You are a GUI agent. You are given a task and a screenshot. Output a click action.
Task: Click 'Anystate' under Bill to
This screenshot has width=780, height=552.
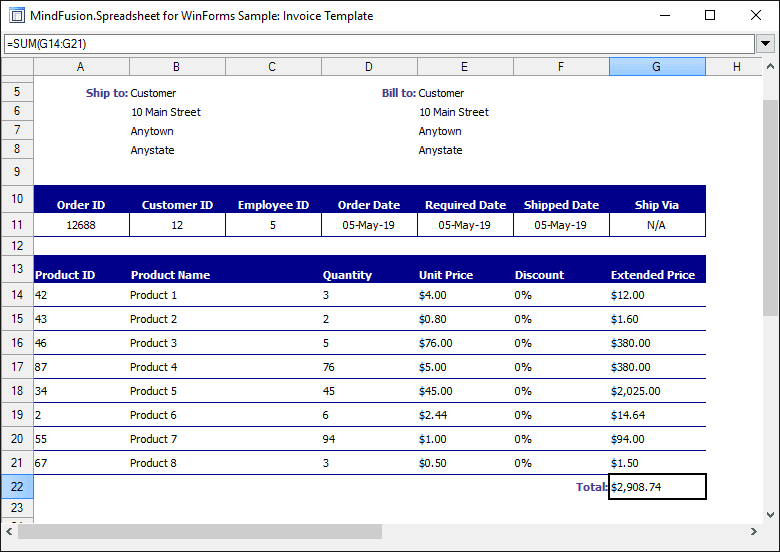(440, 150)
